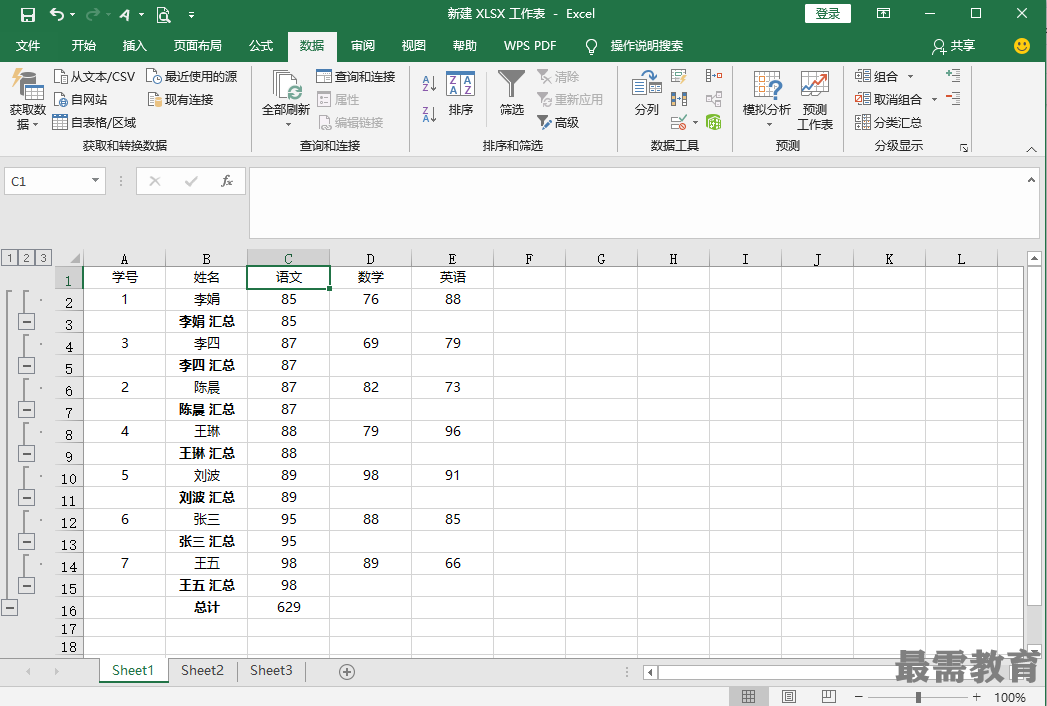The width and height of the screenshot is (1047, 706).
Task: Add a new sheet with plus button
Action: pyautogui.click(x=347, y=672)
